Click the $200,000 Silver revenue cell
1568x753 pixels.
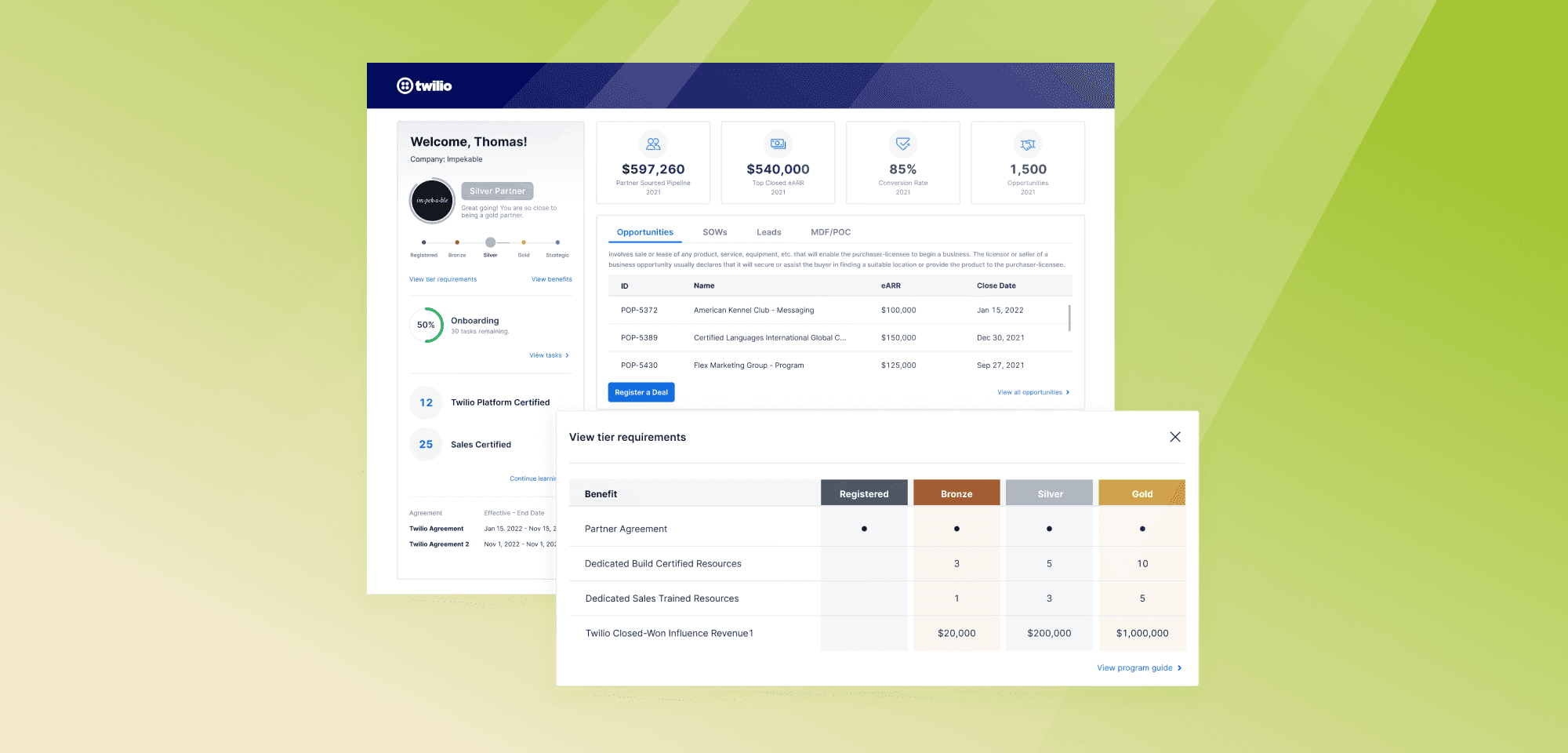[x=1049, y=633]
